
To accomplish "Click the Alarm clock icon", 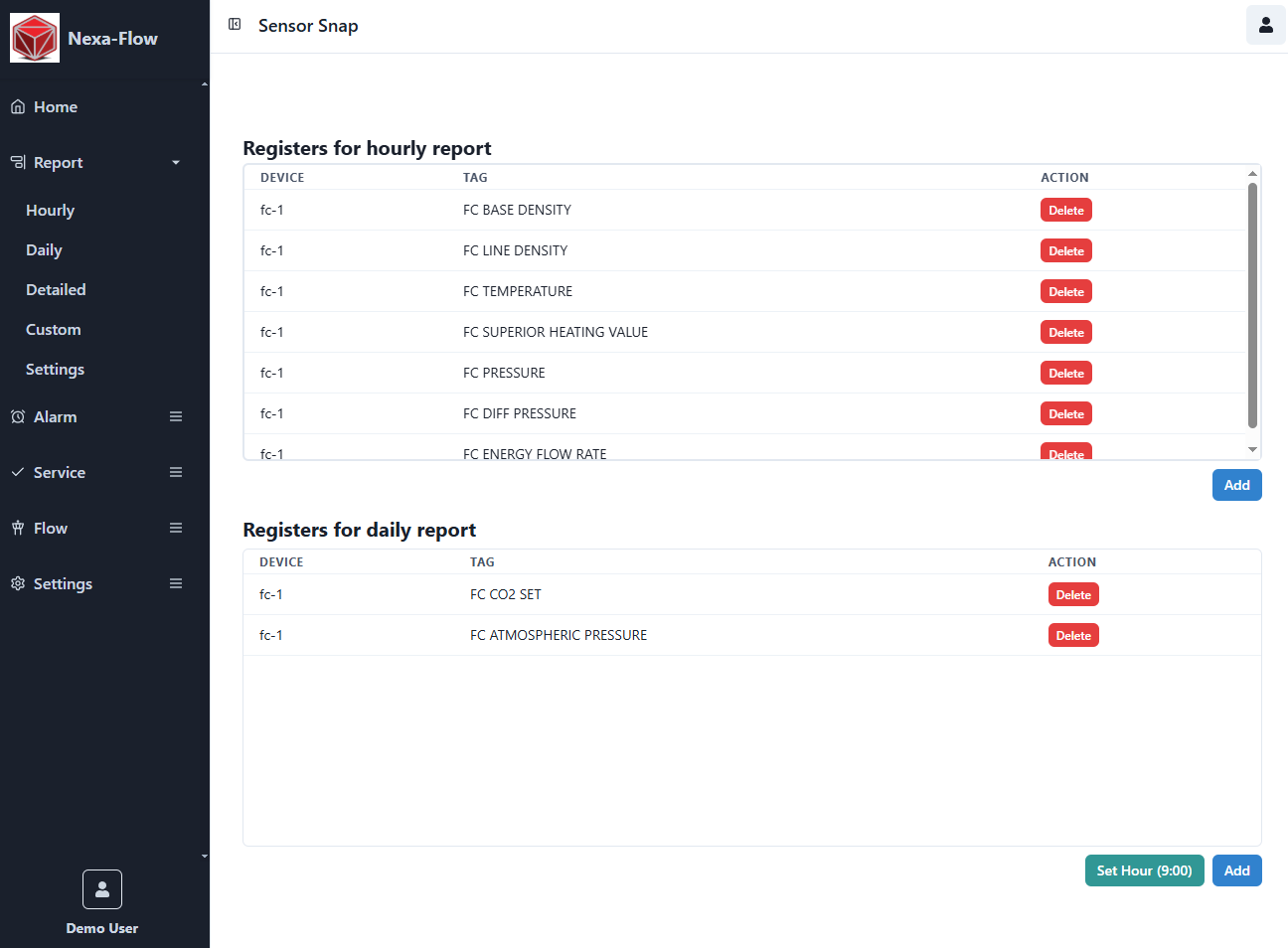I will [18, 417].
